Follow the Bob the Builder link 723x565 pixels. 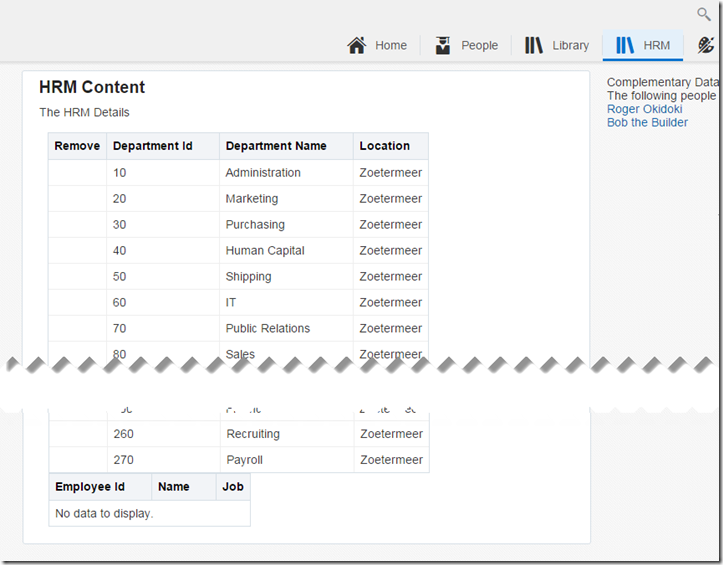(x=647, y=122)
